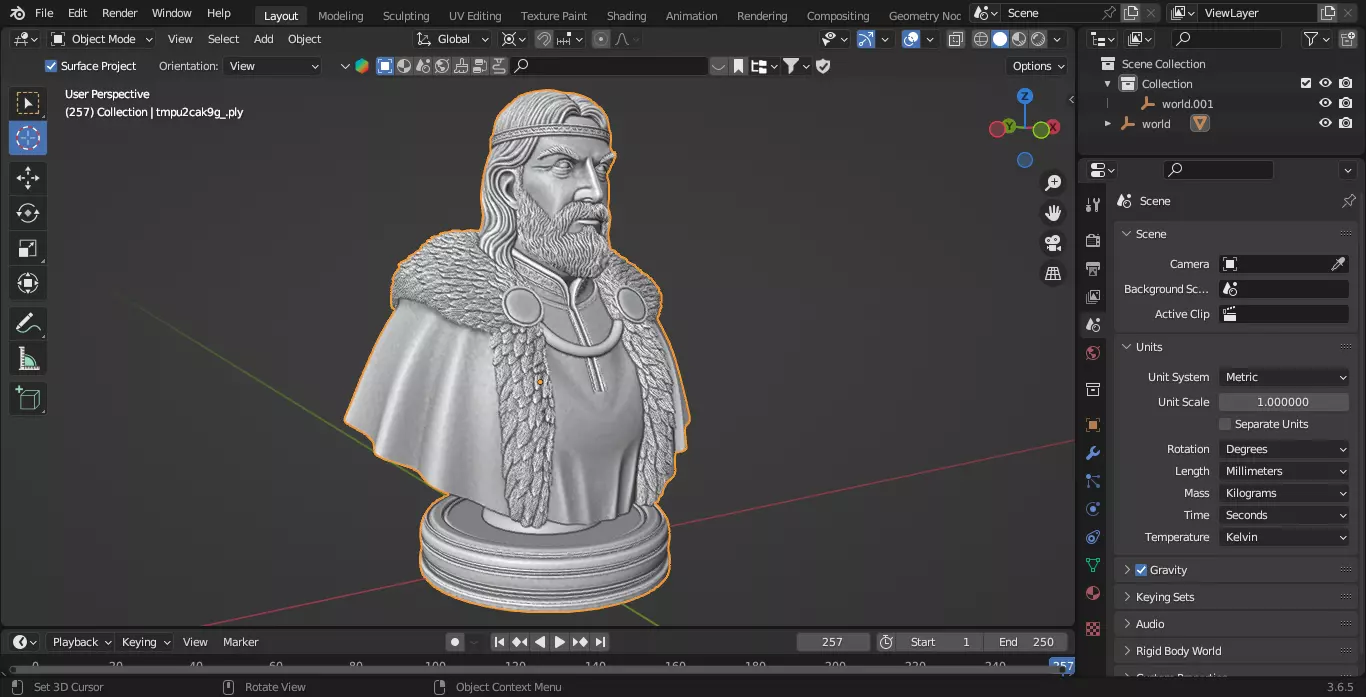Disable world.001 in renders camera icon
The height and width of the screenshot is (697, 1366).
click(x=1346, y=103)
